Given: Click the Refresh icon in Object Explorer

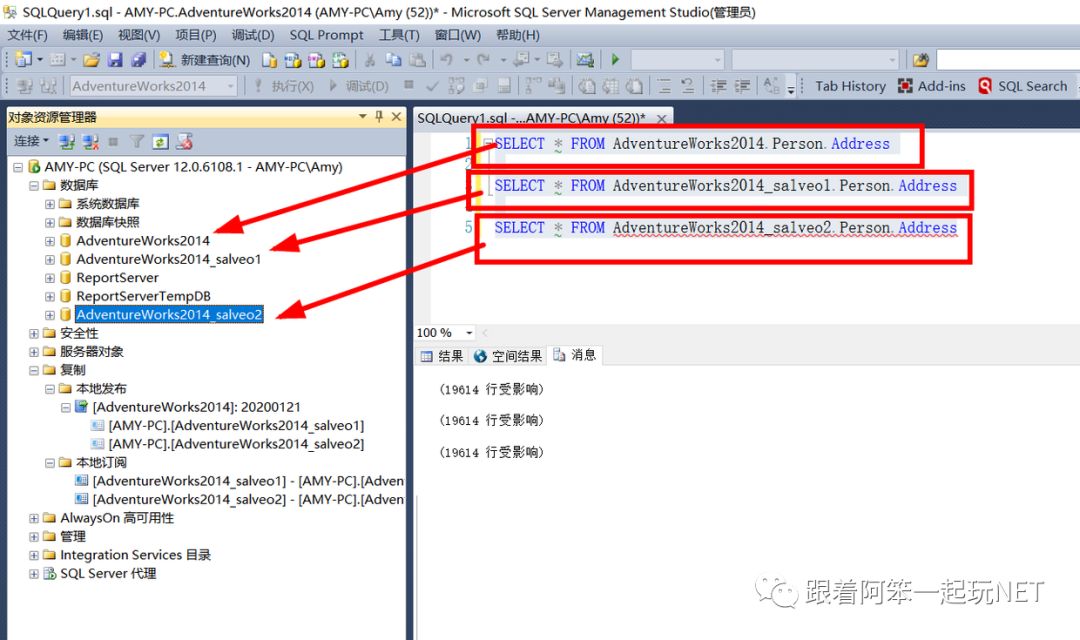Looking at the screenshot, I should (160, 142).
